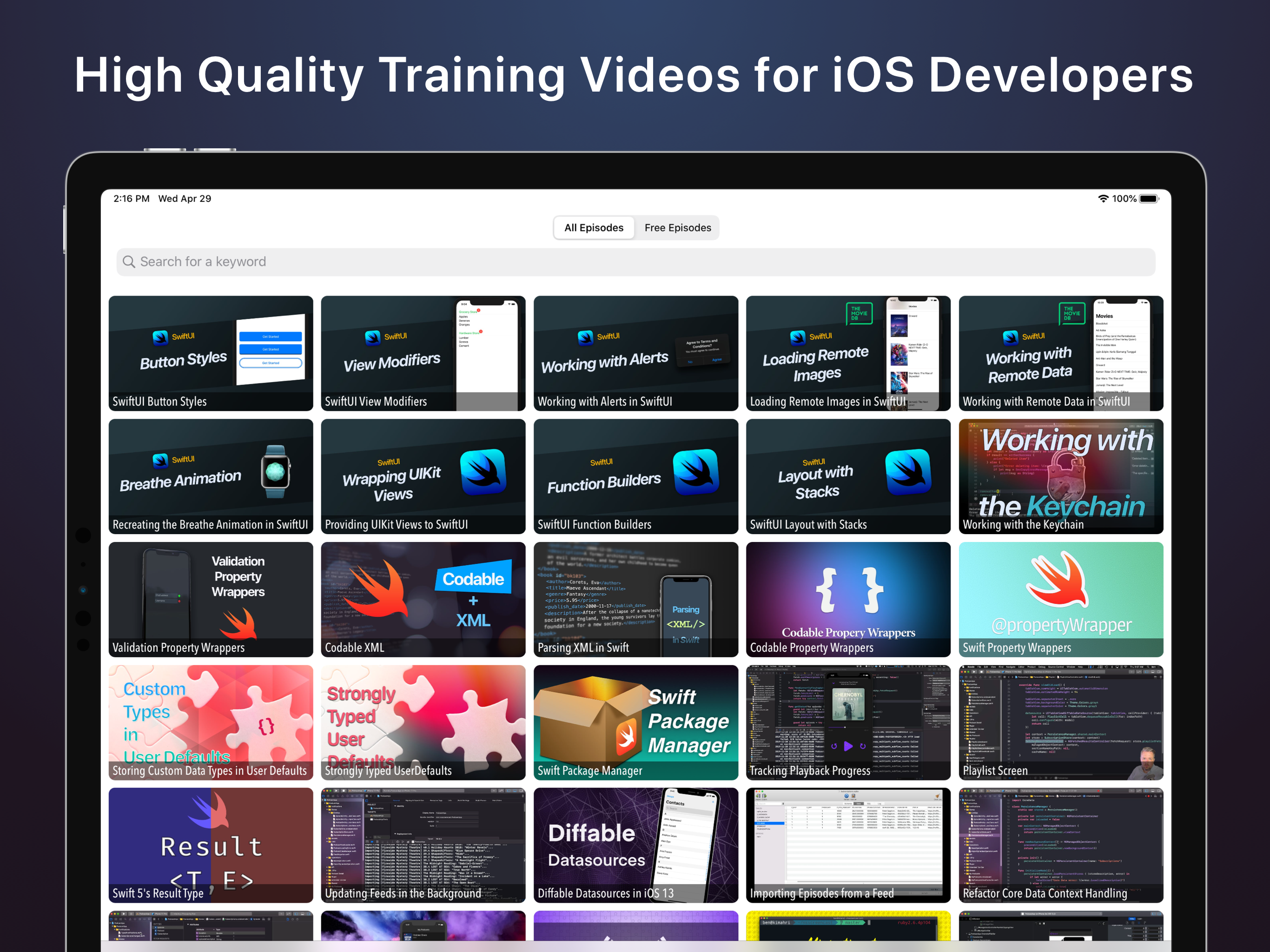Open Working with the Keychain episode
Image resolution: width=1270 pixels, height=952 pixels.
tap(1061, 476)
